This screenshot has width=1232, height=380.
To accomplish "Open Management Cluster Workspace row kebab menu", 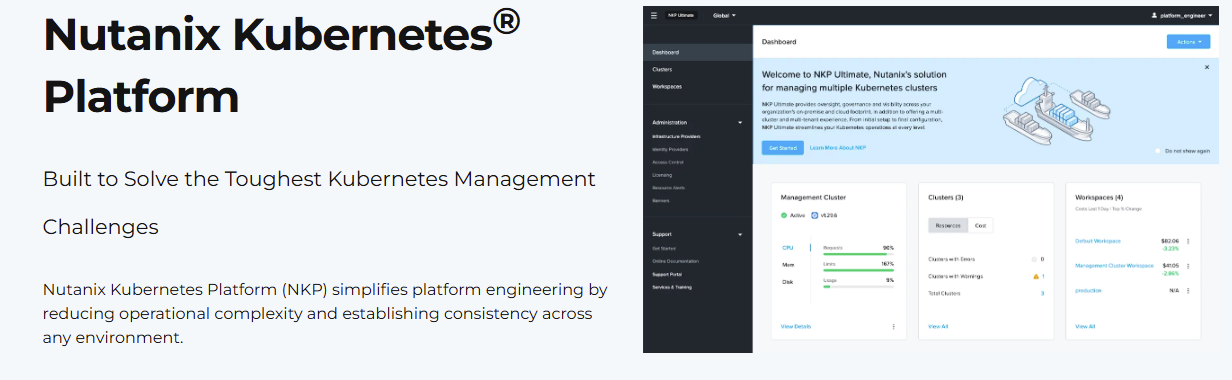I will (1188, 266).
